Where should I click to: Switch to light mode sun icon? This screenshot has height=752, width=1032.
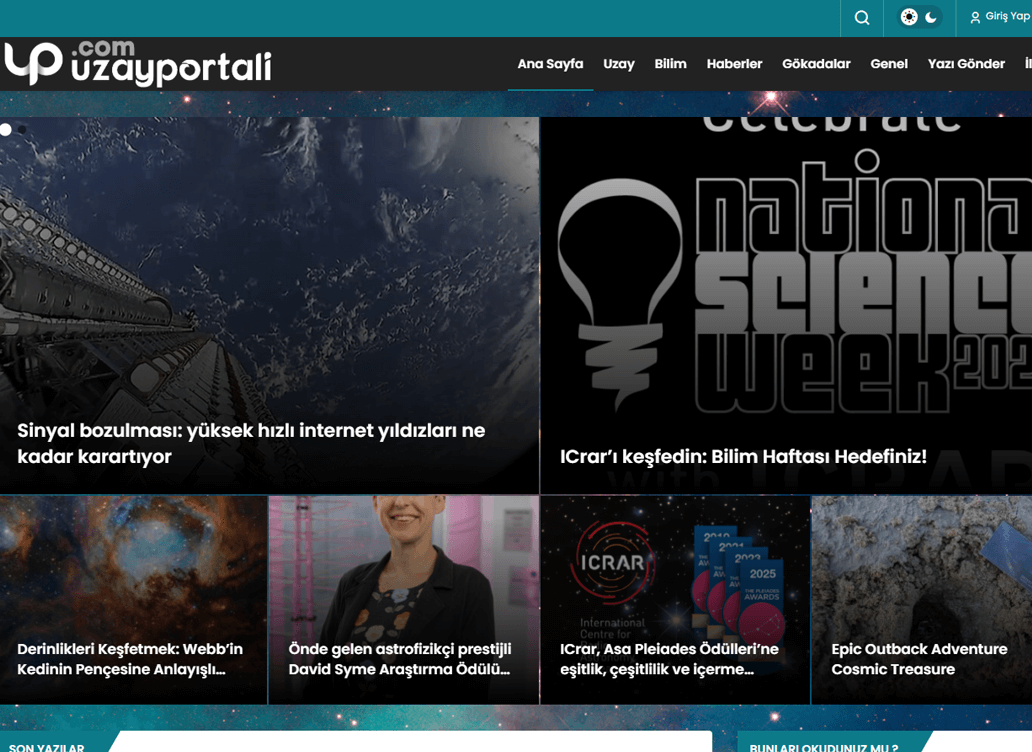point(909,17)
